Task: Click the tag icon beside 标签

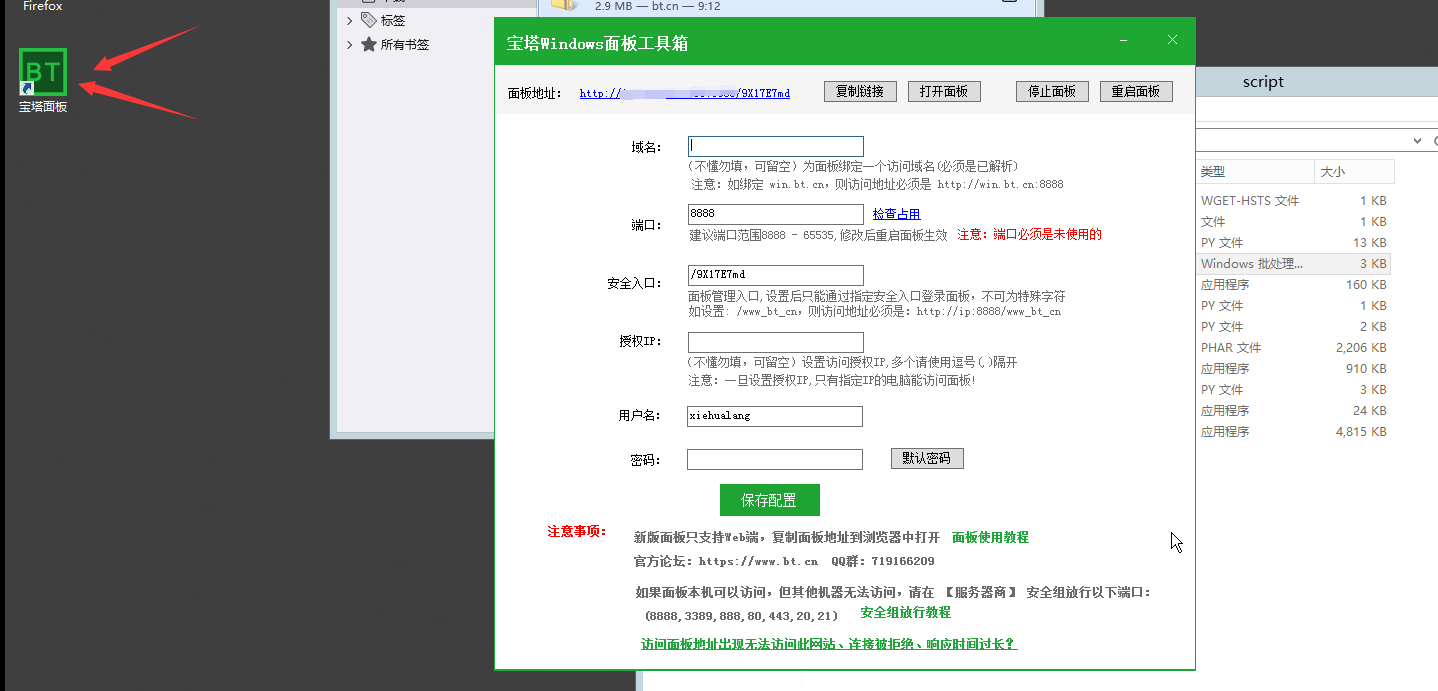Action: tap(369, 20)
